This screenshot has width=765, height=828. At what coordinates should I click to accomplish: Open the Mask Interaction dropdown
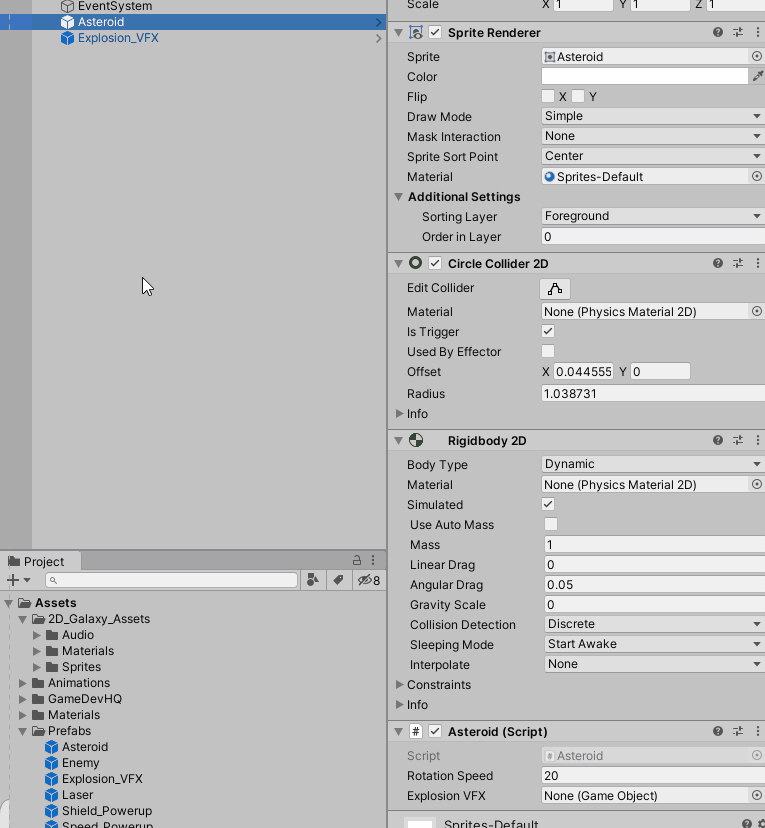click(653, 136)
